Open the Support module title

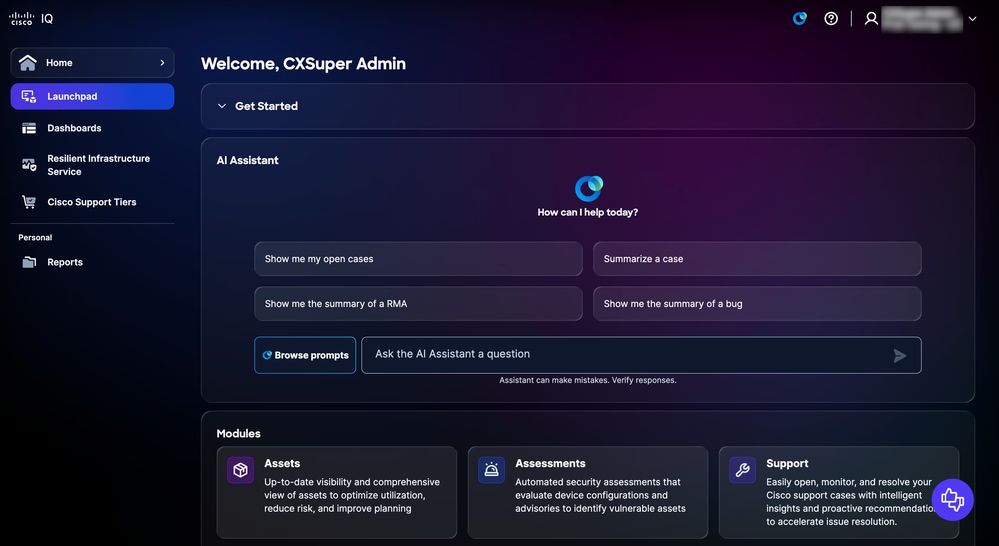[x=787, y=464]
